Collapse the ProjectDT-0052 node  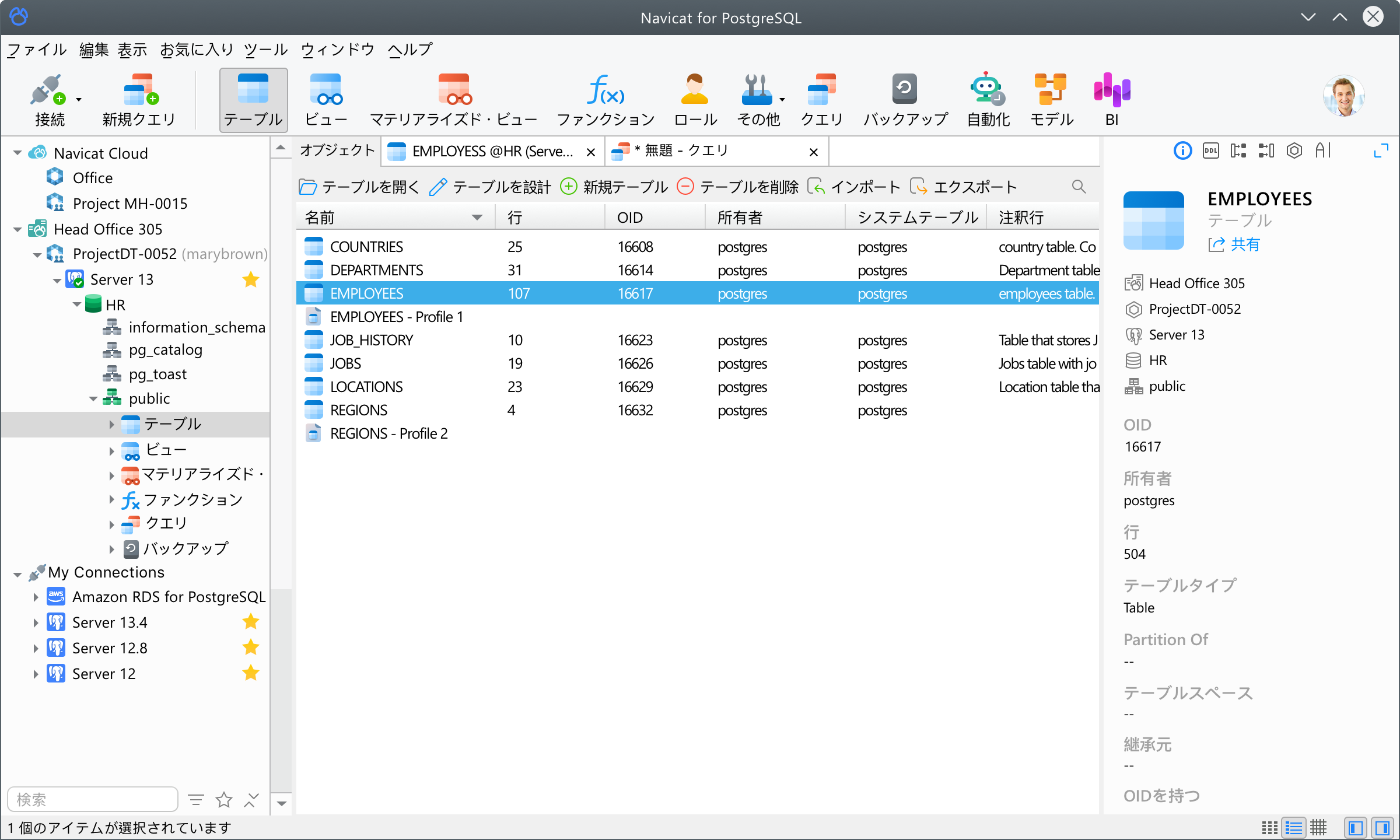pos(37,255)
